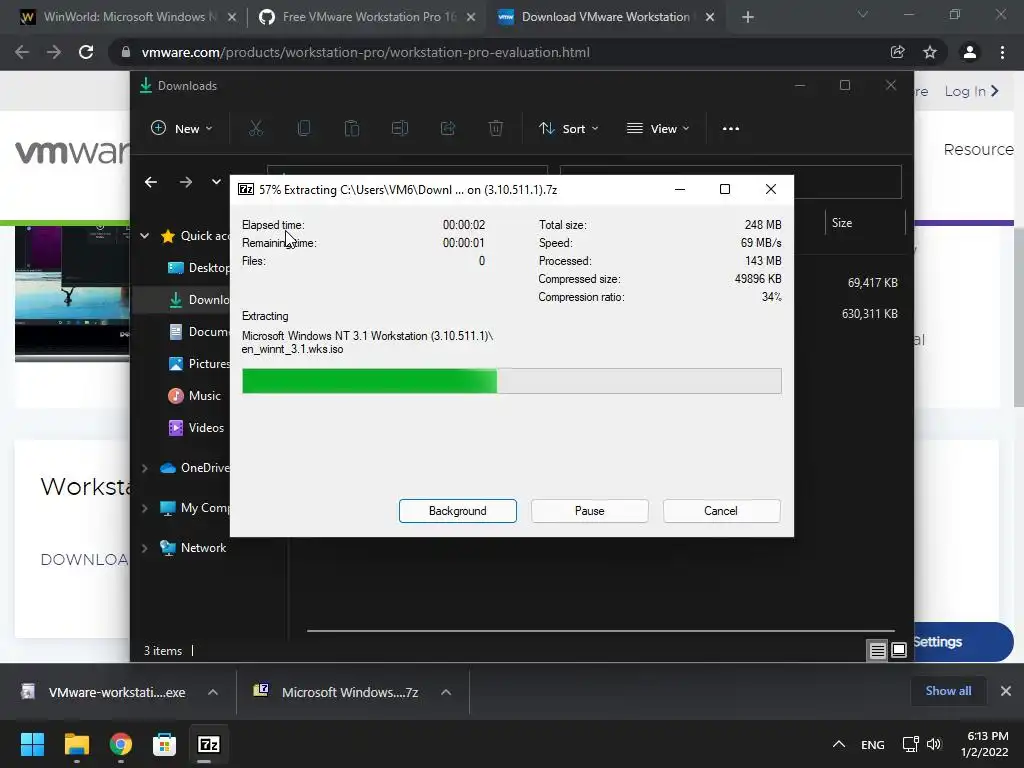Click Show all downloads
The height and width of the screenshot is (768, 1024).
coord(948,691)
